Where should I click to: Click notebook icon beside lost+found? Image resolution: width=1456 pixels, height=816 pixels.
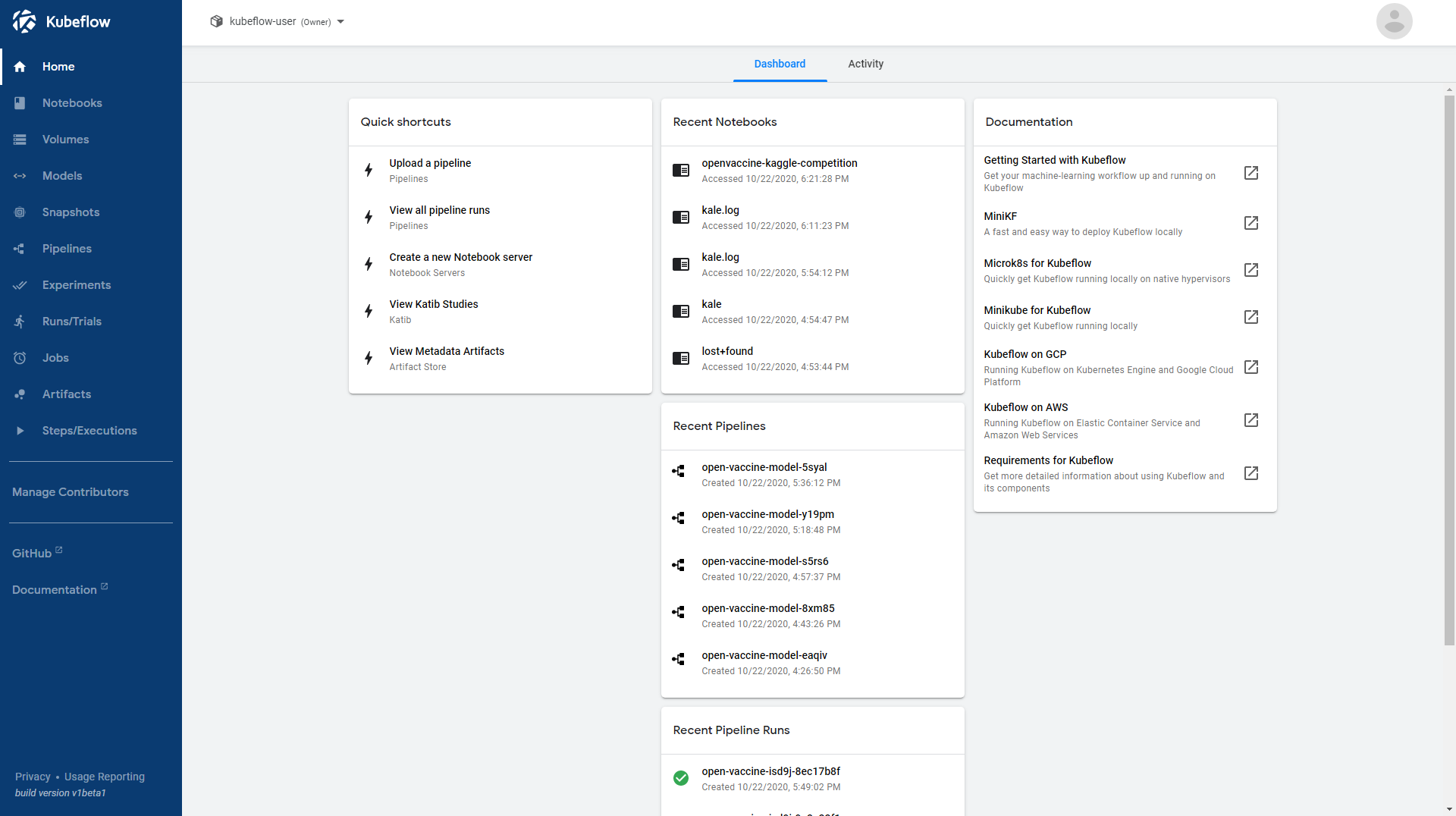click(x=681, y=358)
